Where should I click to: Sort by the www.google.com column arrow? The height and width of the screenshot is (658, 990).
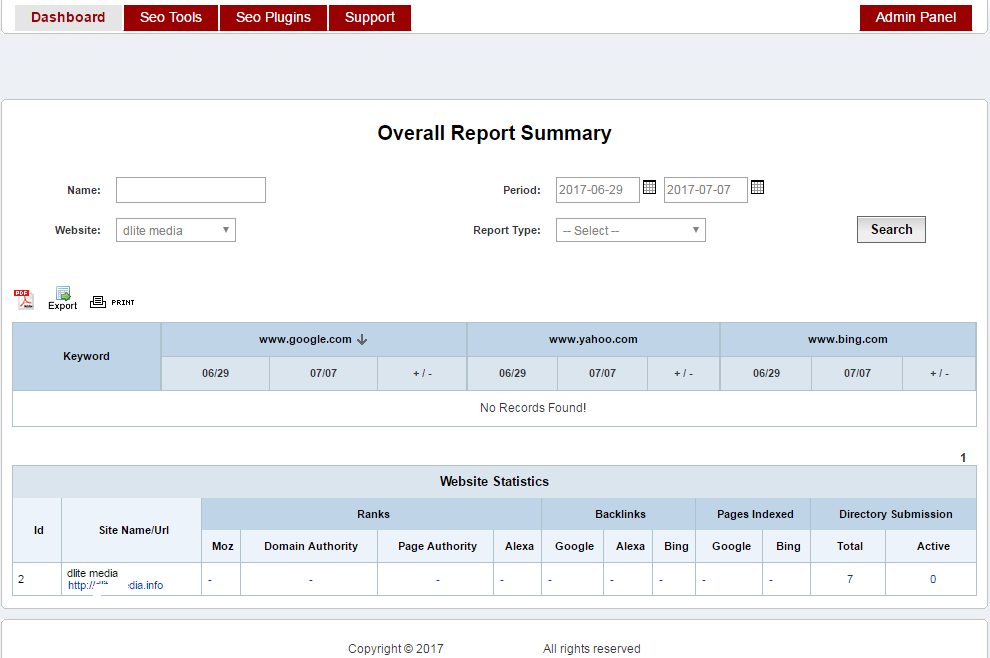click(x=362, y=340)
